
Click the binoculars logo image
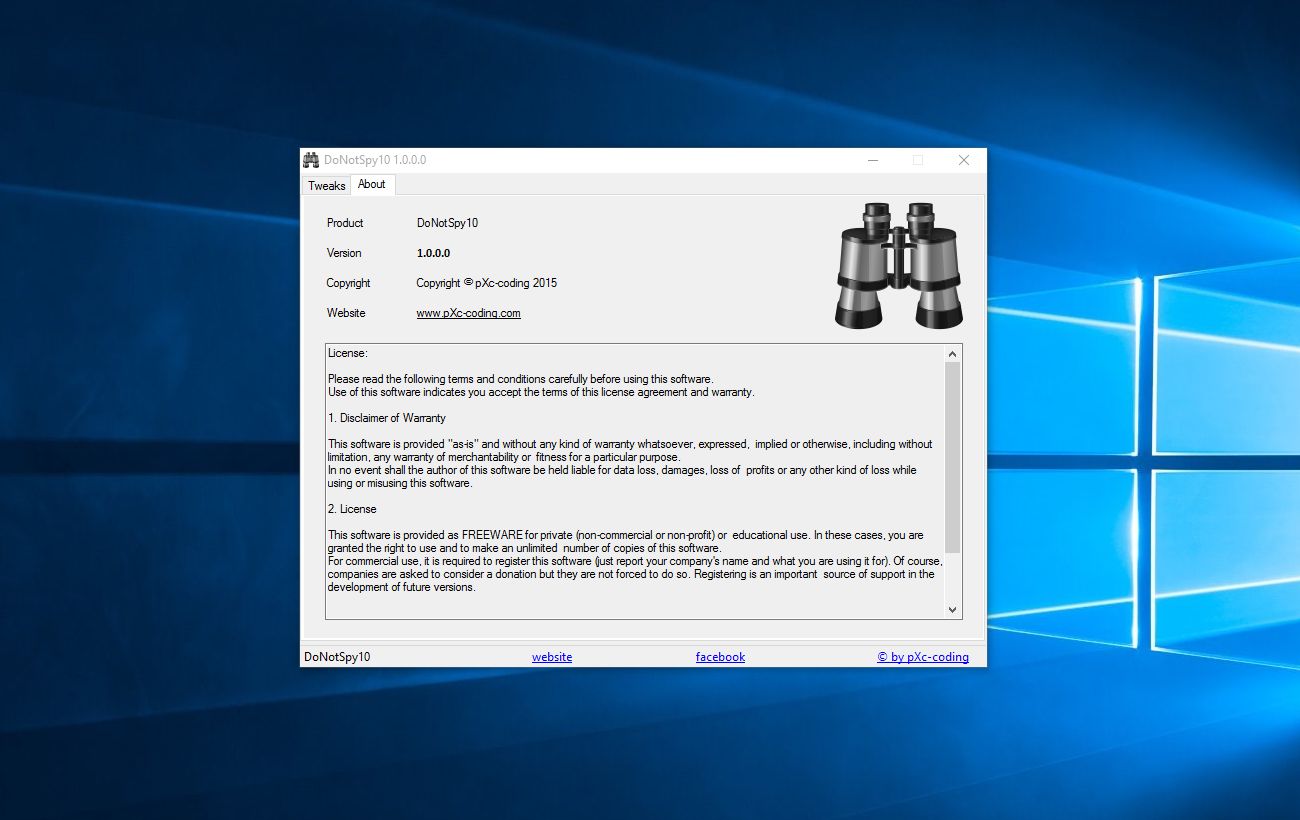pyautogui.click(x=899, y=265)
